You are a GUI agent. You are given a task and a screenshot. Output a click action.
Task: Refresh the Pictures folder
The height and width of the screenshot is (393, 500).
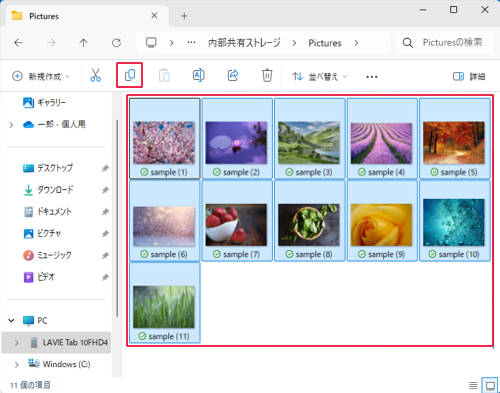[116, 43]
